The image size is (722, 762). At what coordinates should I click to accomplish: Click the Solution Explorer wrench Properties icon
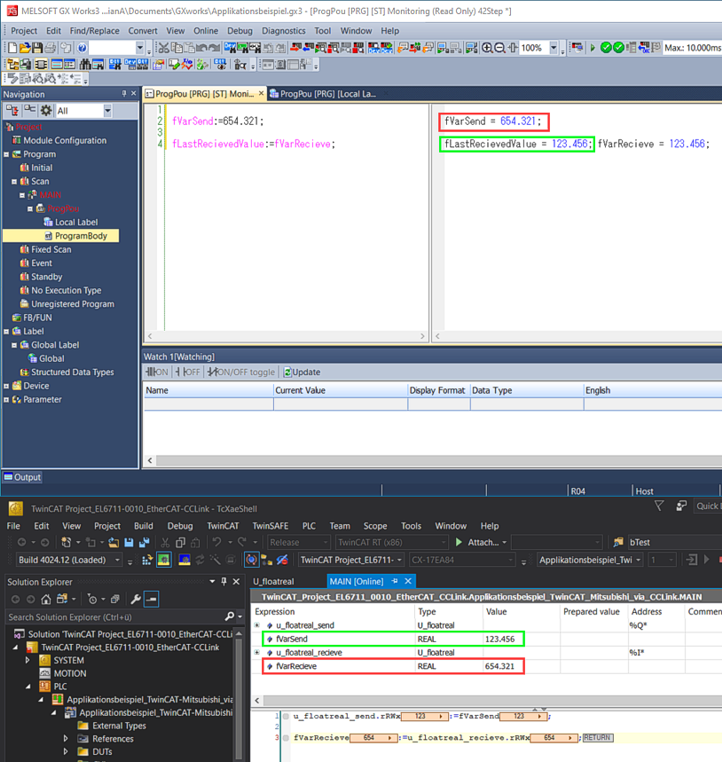[136, 599]
